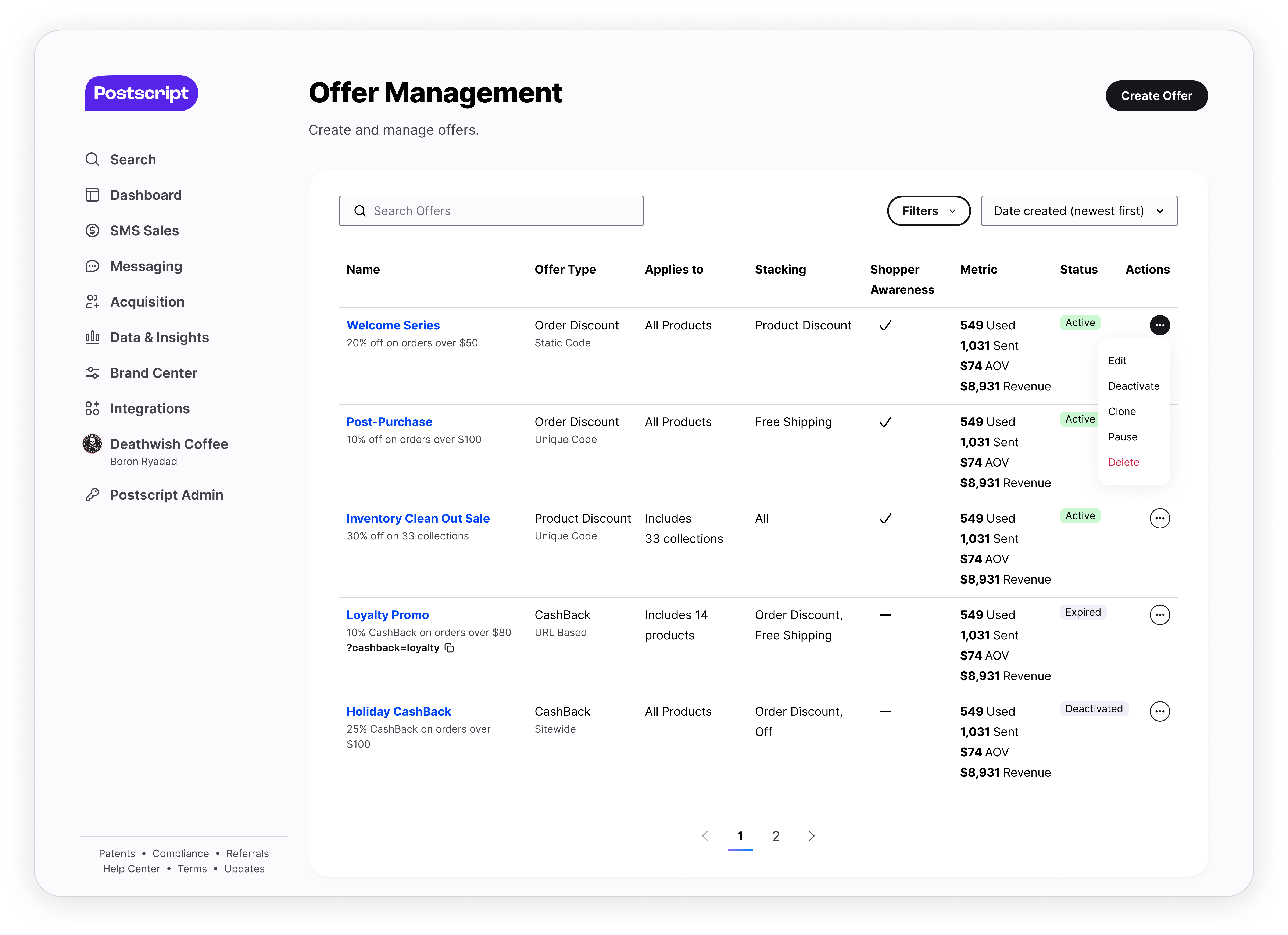The image size is (1288, 935).
Task: Click the SMS Sales dollar icon
Action: 92,231
